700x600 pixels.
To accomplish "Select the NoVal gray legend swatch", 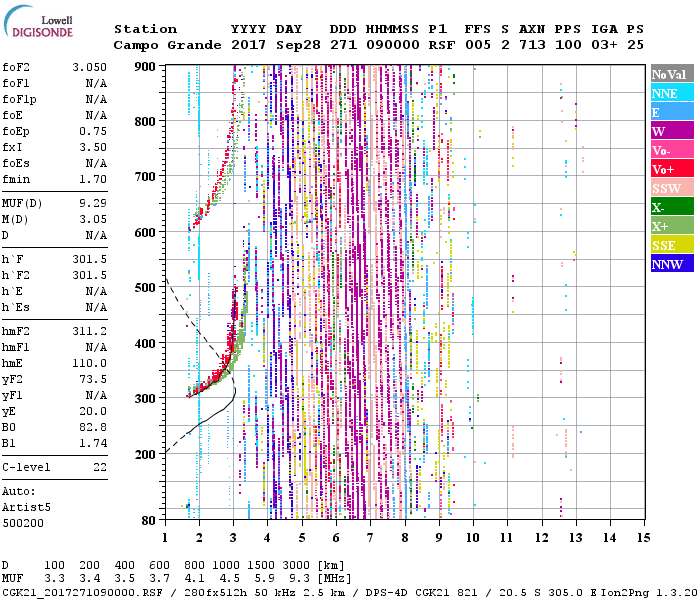I will 668,75.
